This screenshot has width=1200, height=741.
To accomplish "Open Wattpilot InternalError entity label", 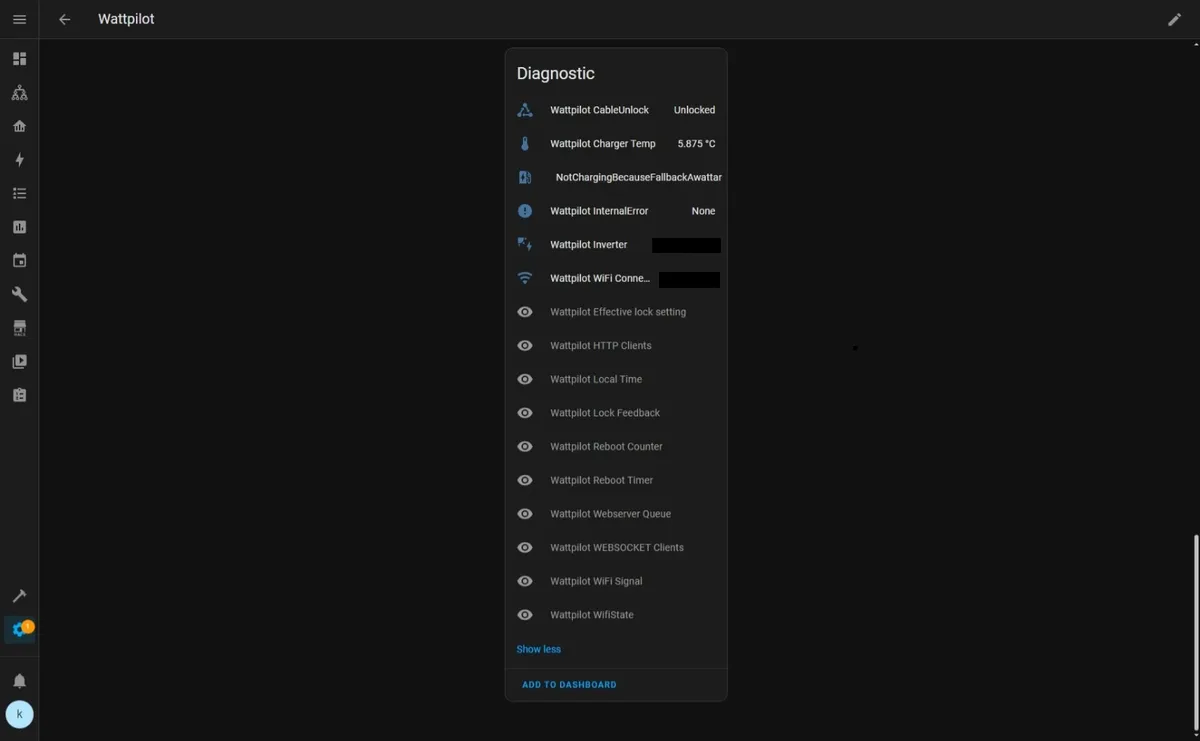I will pyautogui.click(x=599, y=211).
